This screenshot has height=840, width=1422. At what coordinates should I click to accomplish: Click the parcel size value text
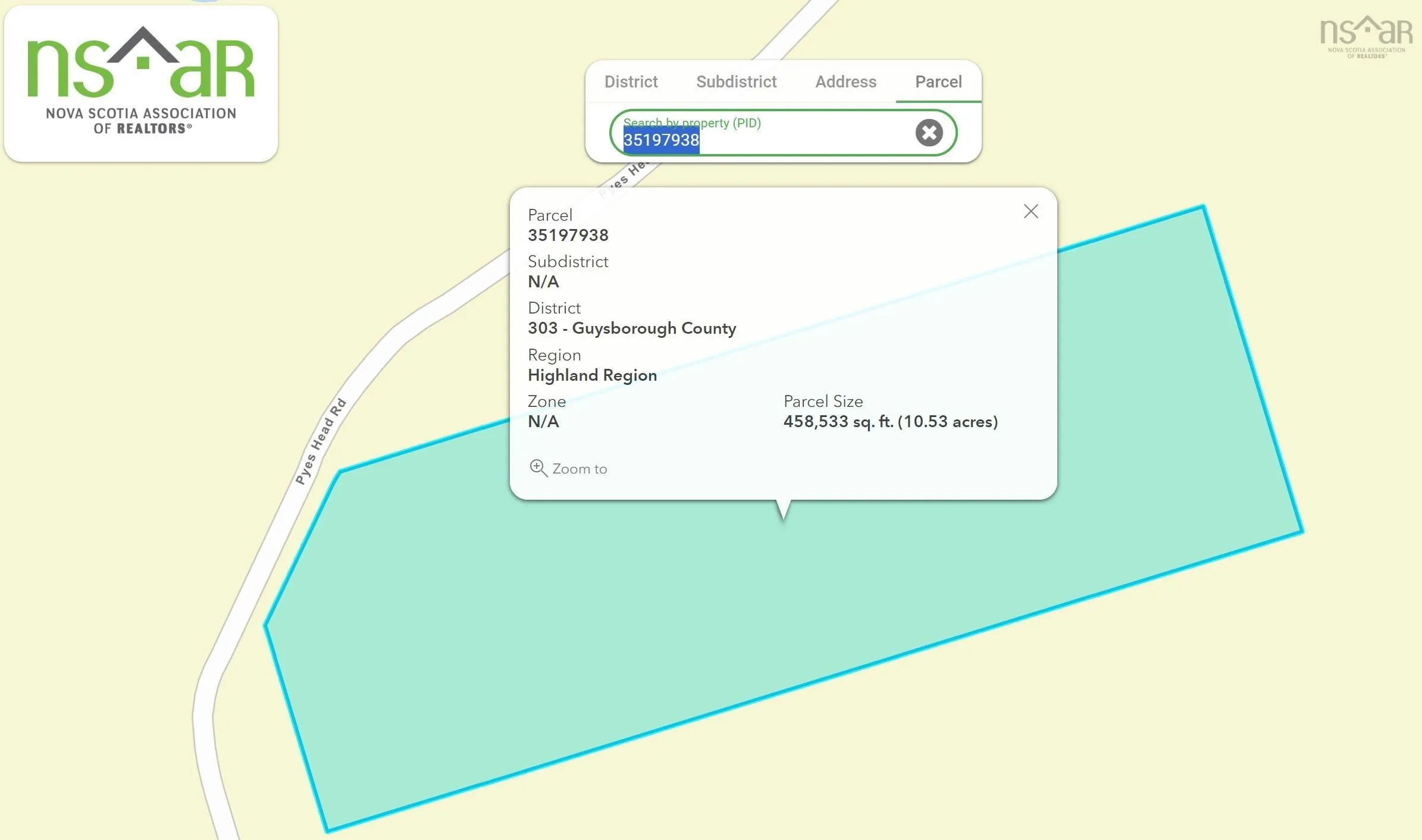pos(890,422)
